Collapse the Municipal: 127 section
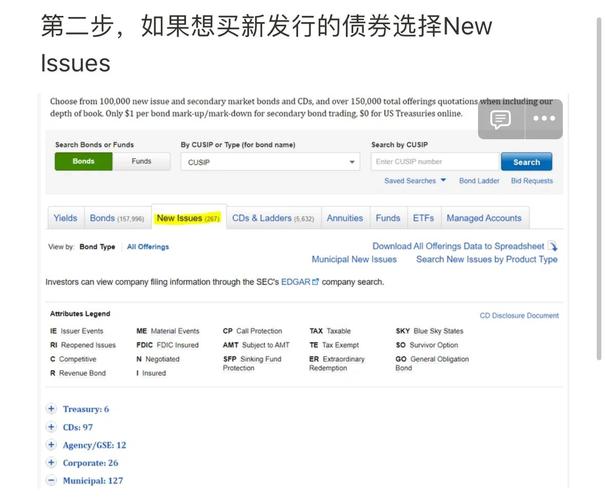This screenshot has height=500, width=606. (51, 481)
